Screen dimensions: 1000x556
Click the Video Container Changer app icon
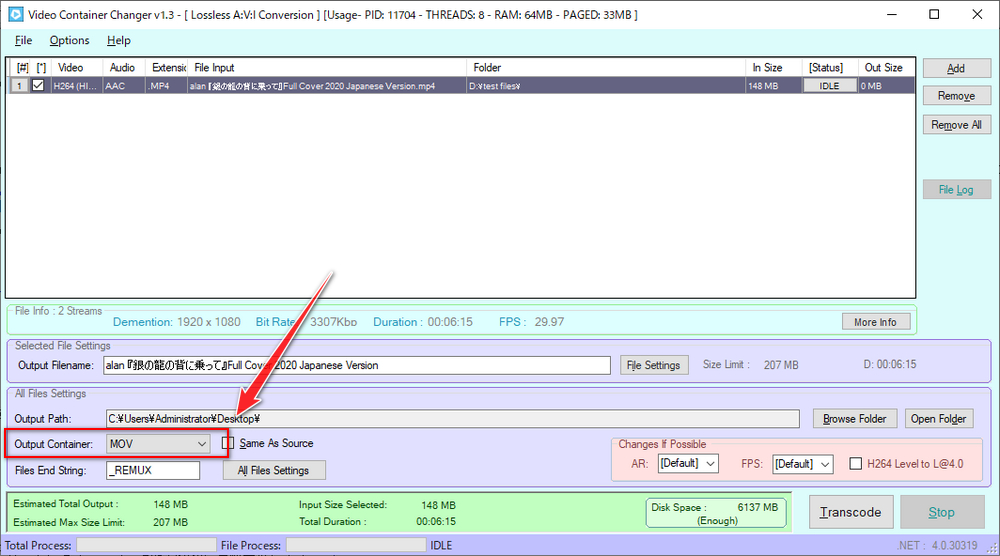point(15,15)
